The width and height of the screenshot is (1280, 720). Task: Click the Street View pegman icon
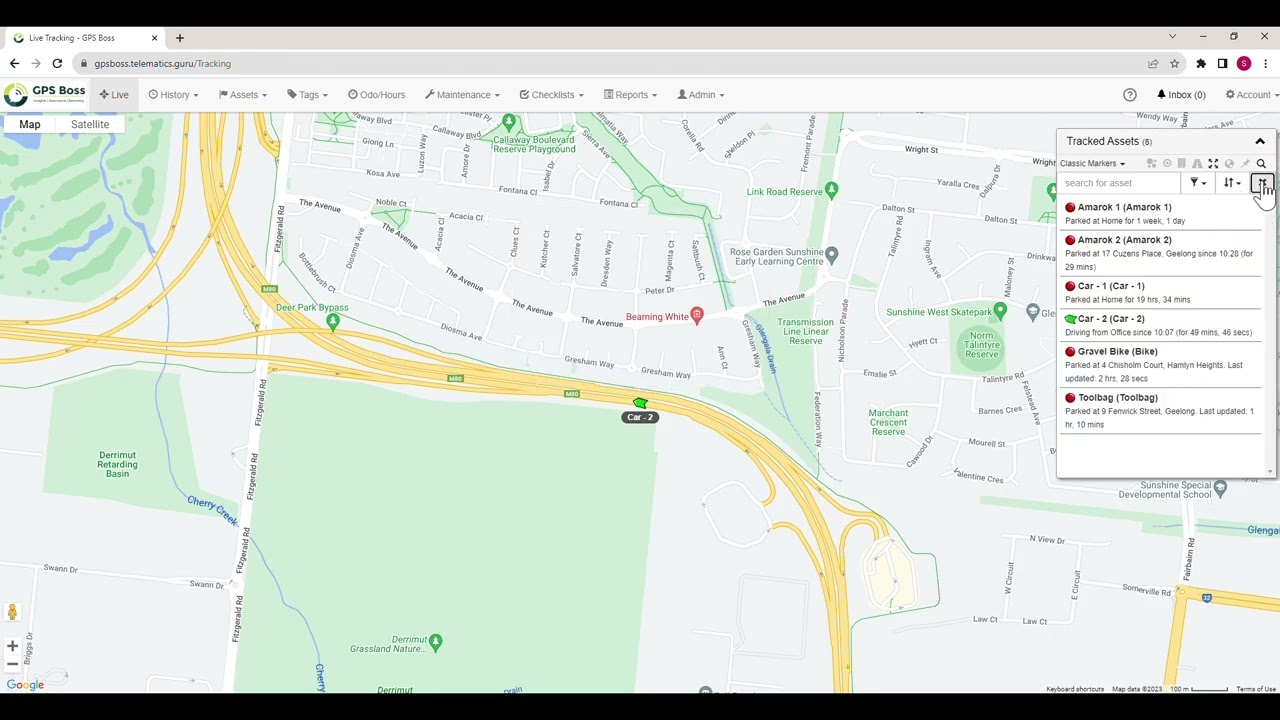pyautogui.click(x=12, y=612)
